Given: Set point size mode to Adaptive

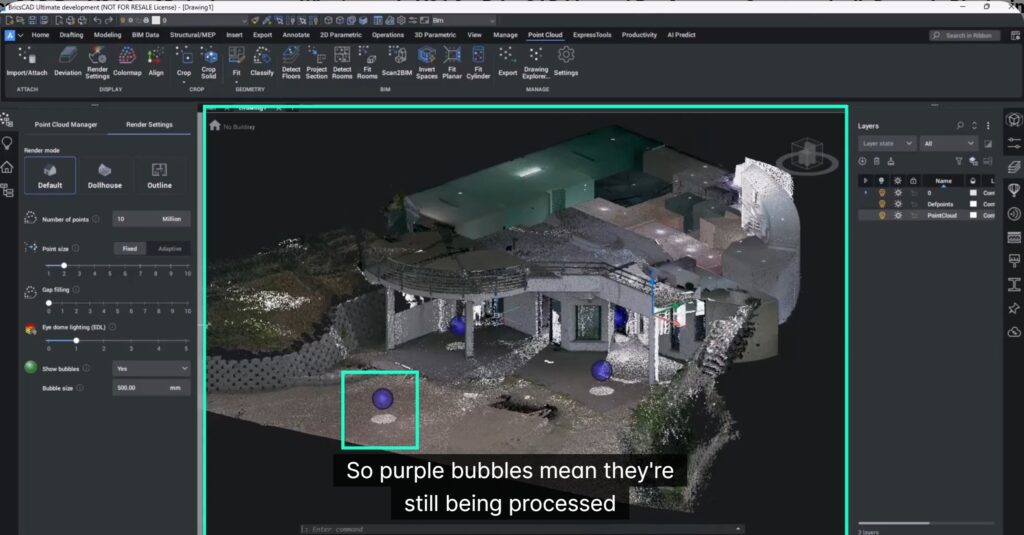Looking at the screenshot, I should (x=169, y=249).
